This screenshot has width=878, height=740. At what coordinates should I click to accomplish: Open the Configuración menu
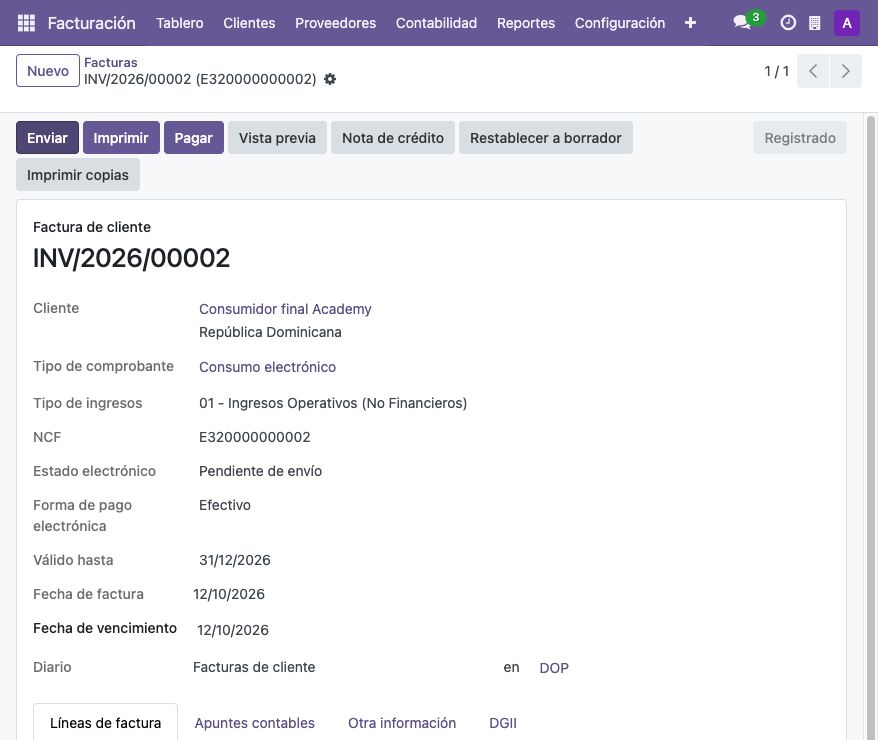click(x=620, y=23)
